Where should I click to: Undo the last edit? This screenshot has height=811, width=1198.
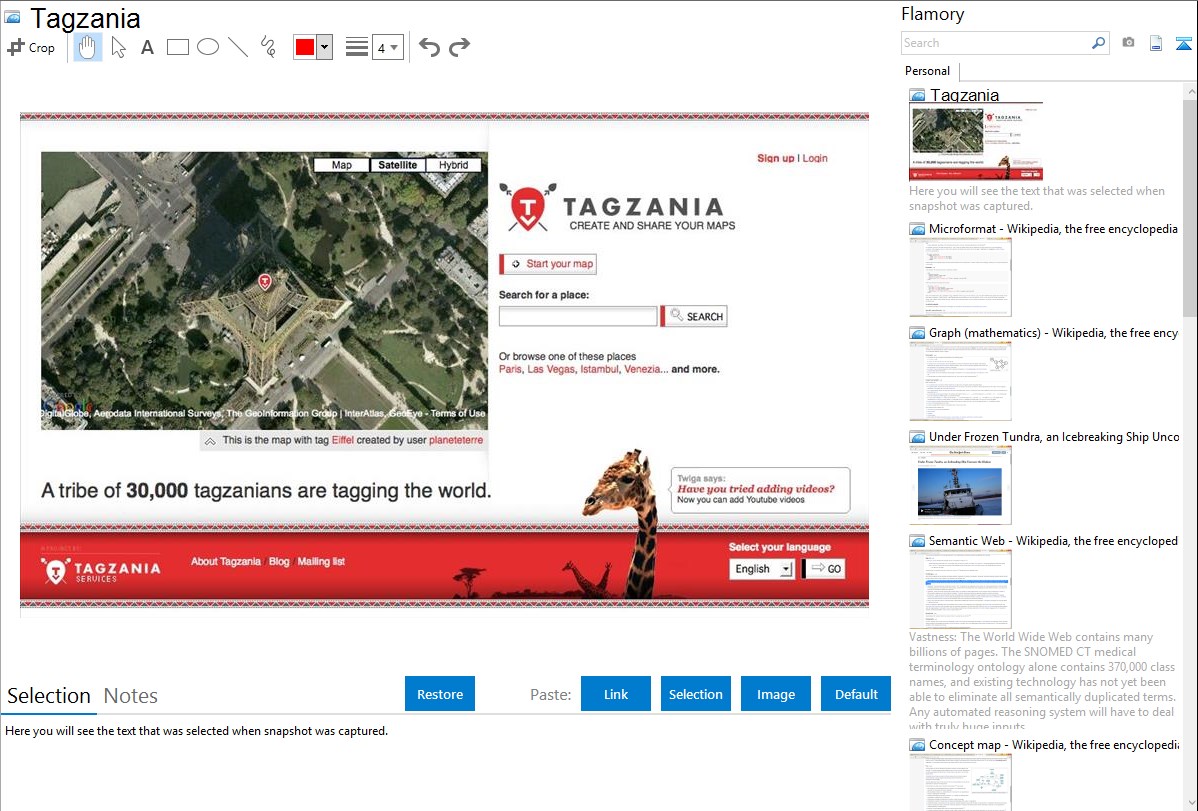[429, 47]
